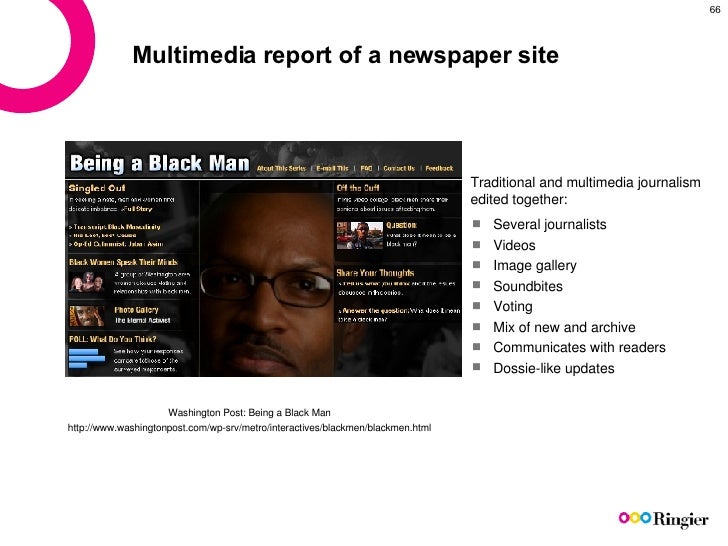
Task: Select caption 'Washington Post: Being a Black Man'
Action: coord(249,412)
